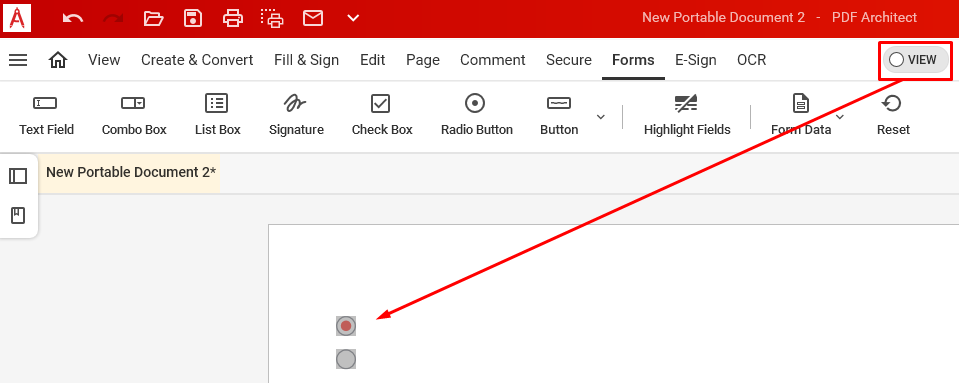Open the bookmarks panel icon
Viewport: 959px width, 383px height.
click(18, 215)
